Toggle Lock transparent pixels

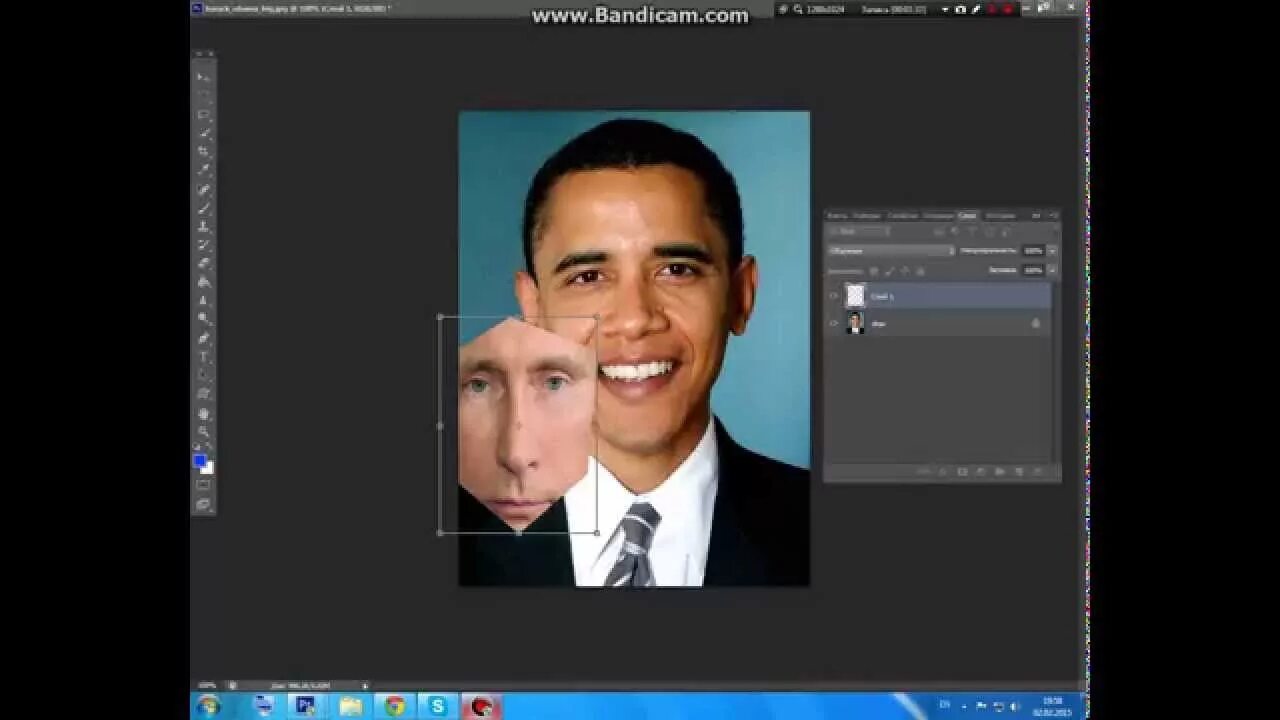coord(874,271)
